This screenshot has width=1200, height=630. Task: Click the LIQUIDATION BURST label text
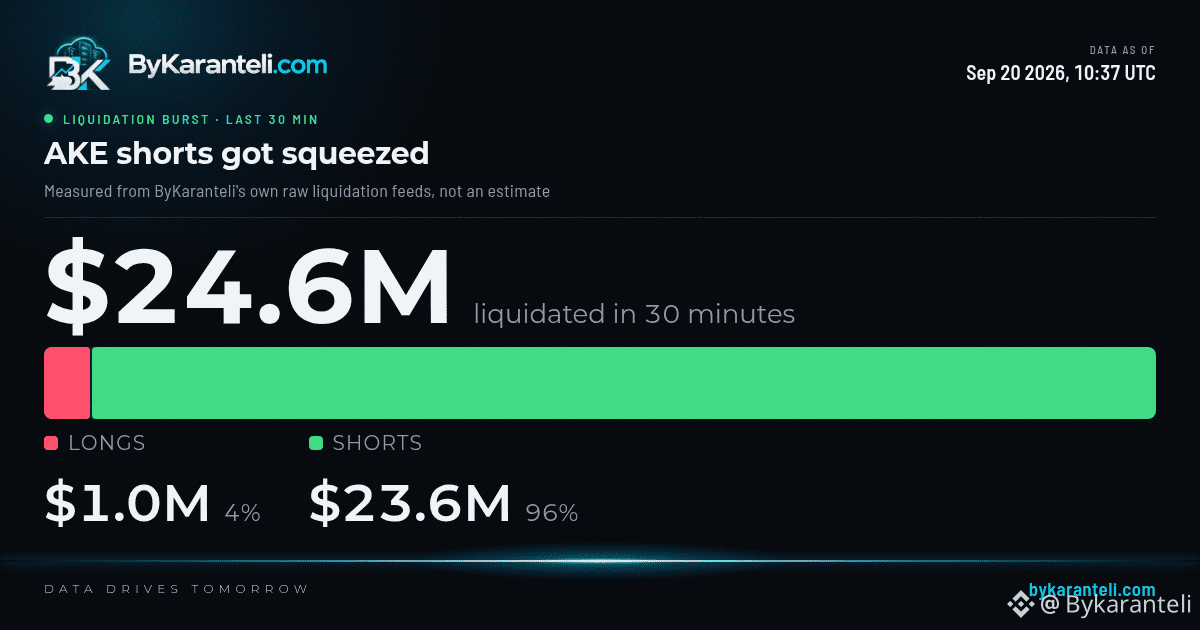136,119
